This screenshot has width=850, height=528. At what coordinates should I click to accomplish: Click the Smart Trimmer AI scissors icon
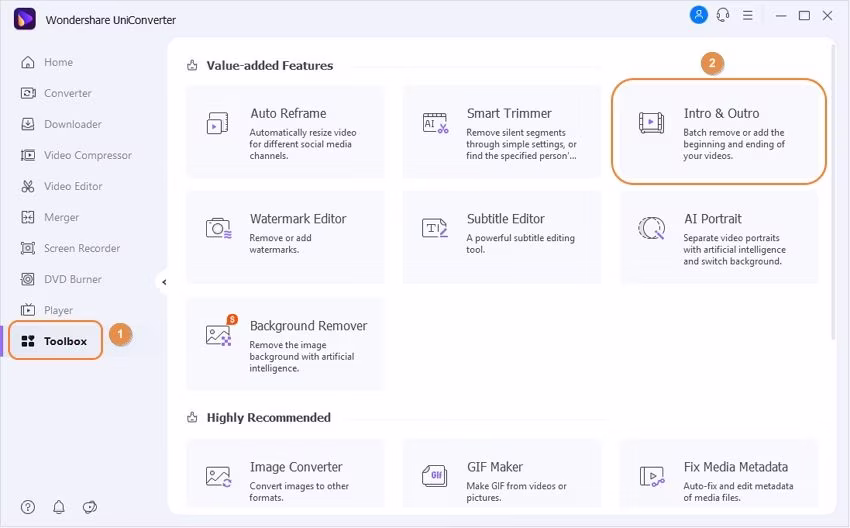pos(435,123)
